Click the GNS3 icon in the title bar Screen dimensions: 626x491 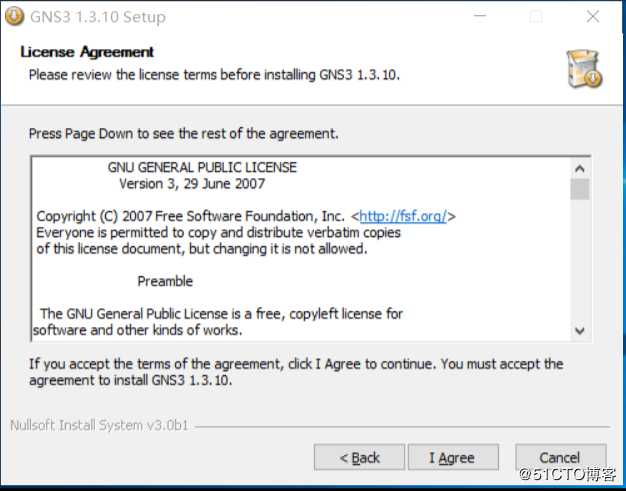(x=15, y=16)
